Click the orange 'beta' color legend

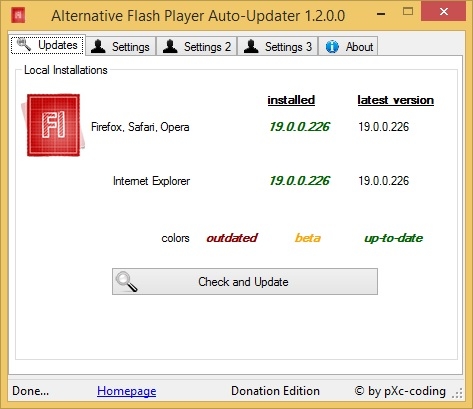[308, 238]
